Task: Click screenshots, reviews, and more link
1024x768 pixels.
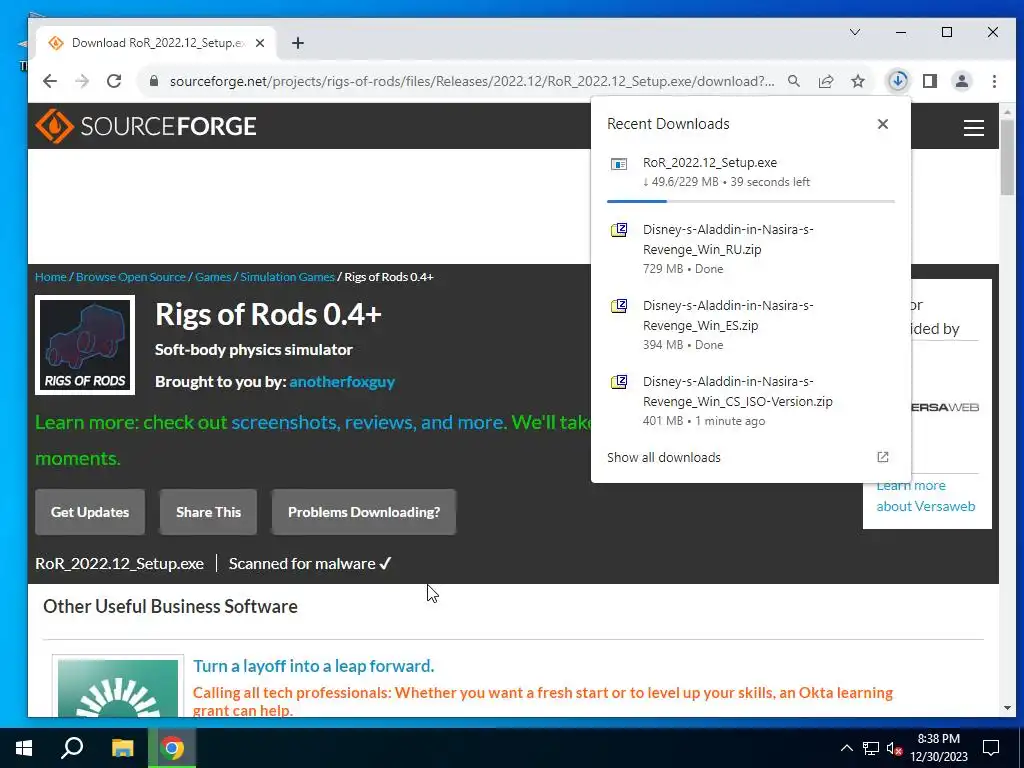Action: pyautogui.click(x=368, y=423)
